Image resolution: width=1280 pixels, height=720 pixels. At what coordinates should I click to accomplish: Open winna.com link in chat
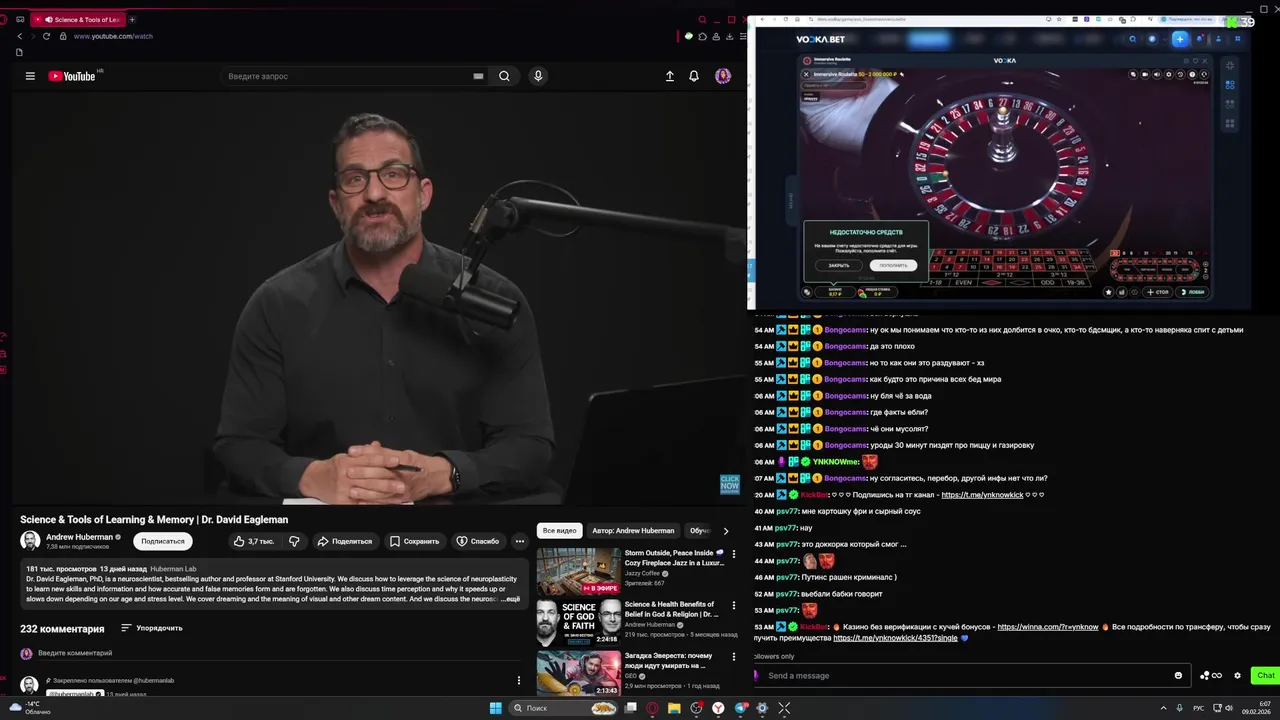(x=1047, y=627)
